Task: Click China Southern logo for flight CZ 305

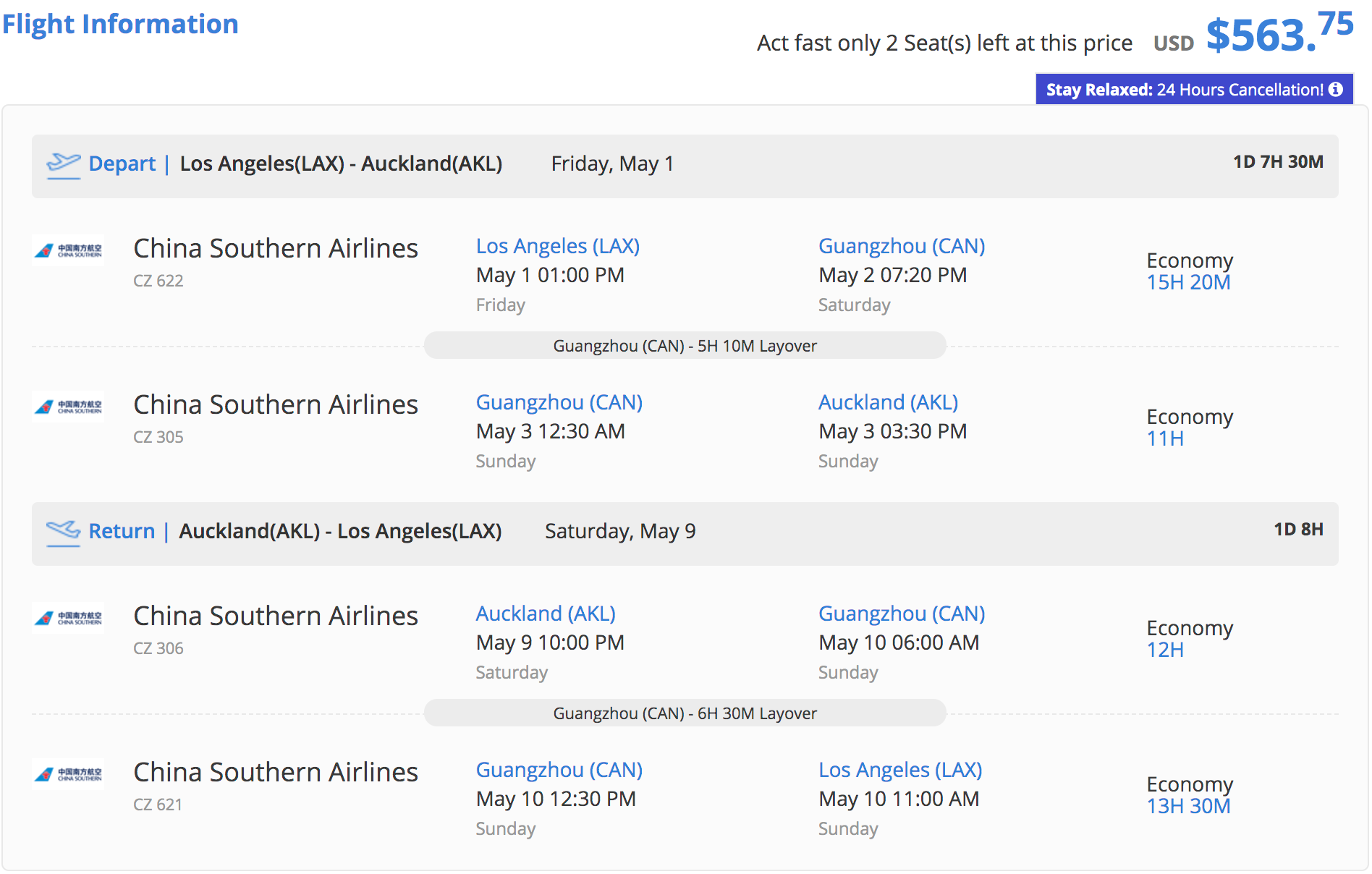Action: (69, 407)
